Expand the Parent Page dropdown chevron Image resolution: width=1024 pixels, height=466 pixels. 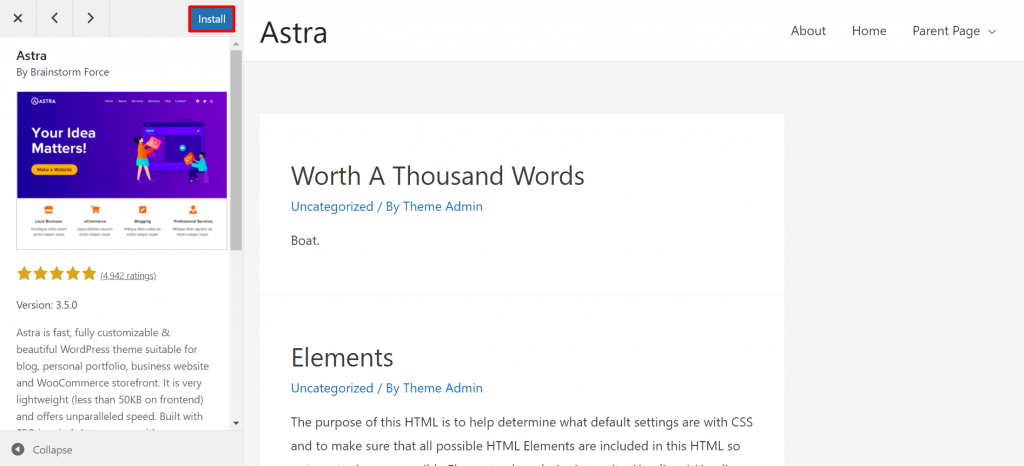pos(992,31)
